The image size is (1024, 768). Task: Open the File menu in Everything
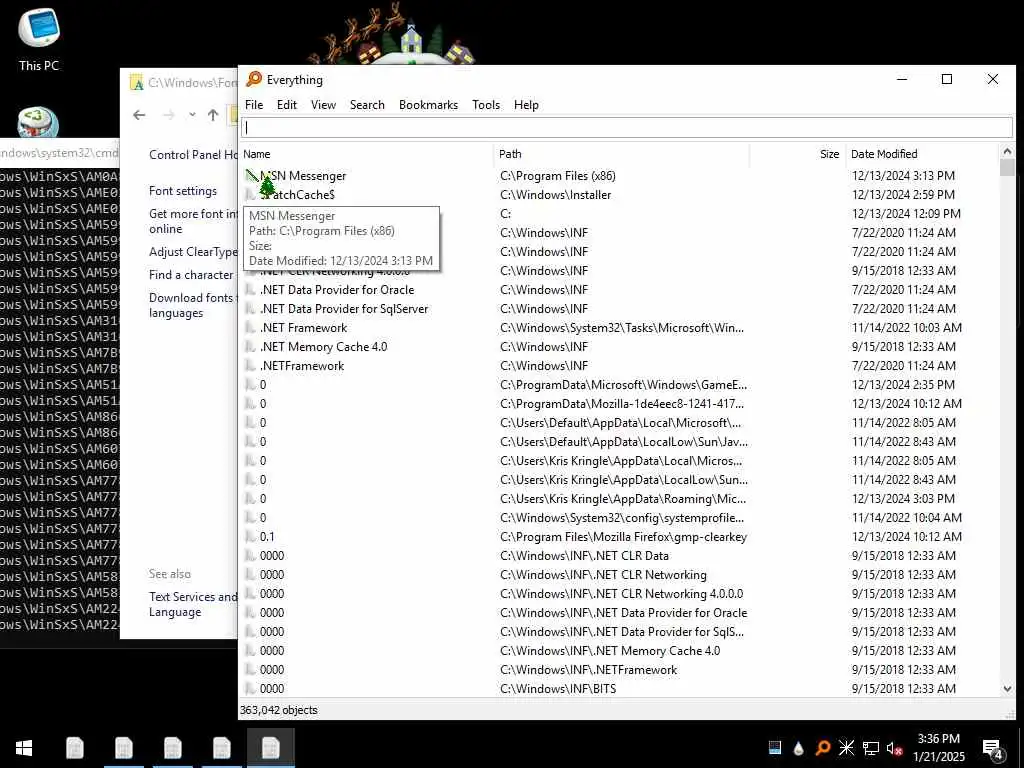[254, 104]
